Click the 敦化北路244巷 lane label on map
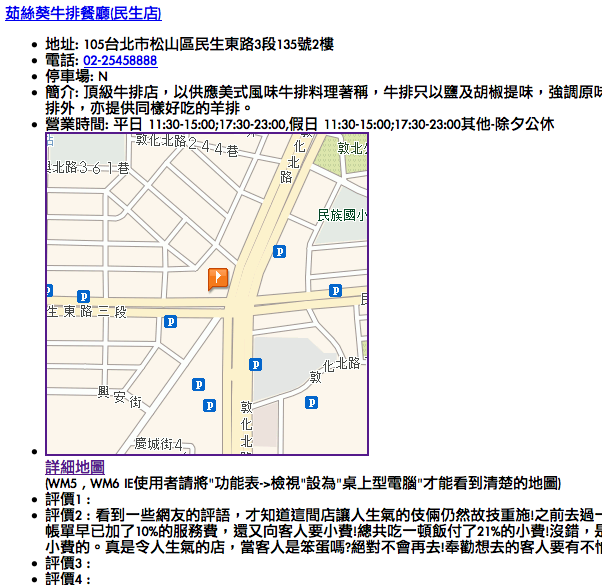Viewport: 602px width, 585px height. pyautogui.click(x=187, y=145)
